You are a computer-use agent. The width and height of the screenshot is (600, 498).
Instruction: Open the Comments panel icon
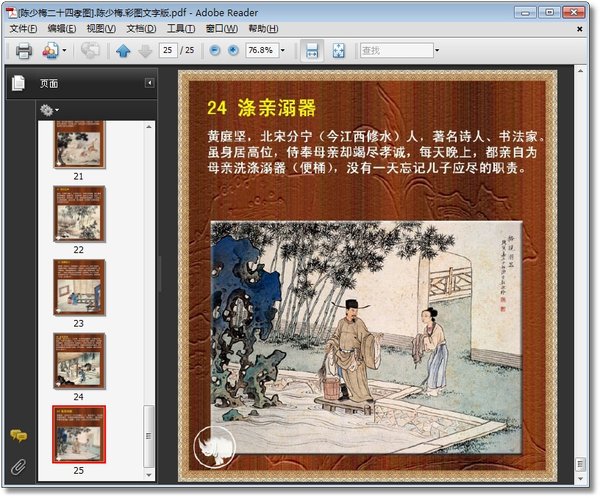coord(17,435)
